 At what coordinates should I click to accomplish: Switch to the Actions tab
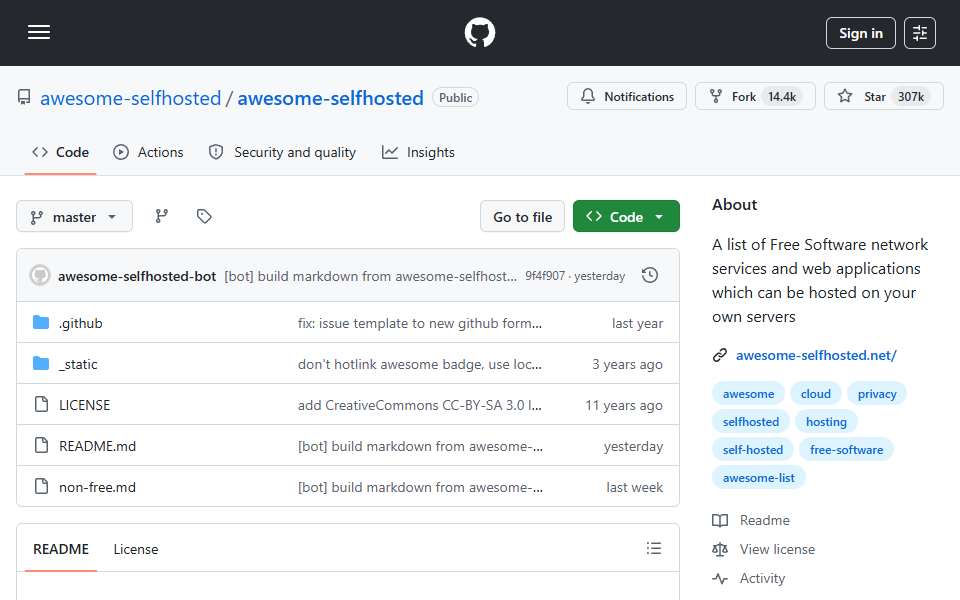[148, 152]
